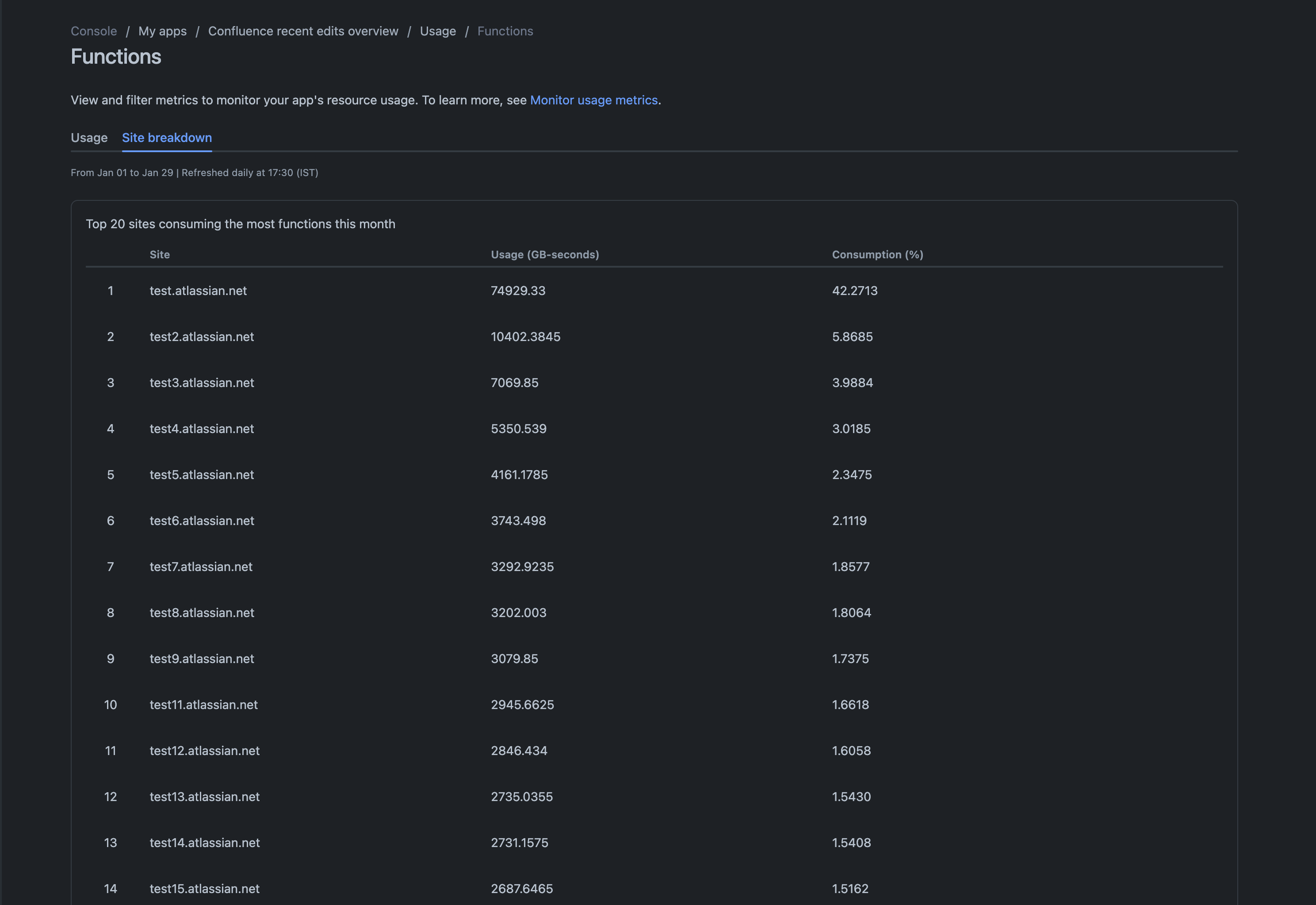Viewport: 1316px width, 905px height.
Task: Click usage value 5350.539
Action: click(519, 429)
